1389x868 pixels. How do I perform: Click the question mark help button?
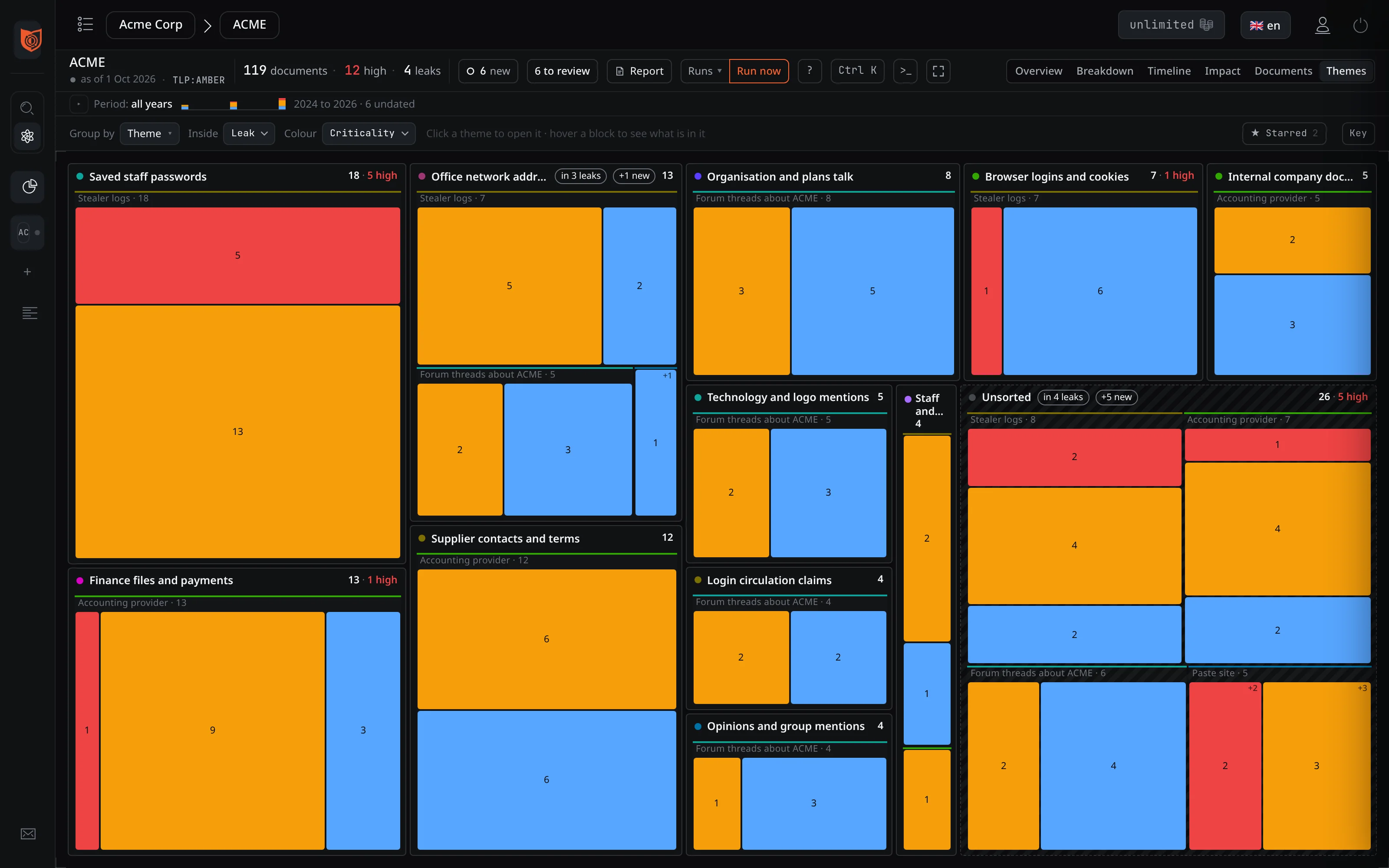pyautogui.click(x=809, y=71)
